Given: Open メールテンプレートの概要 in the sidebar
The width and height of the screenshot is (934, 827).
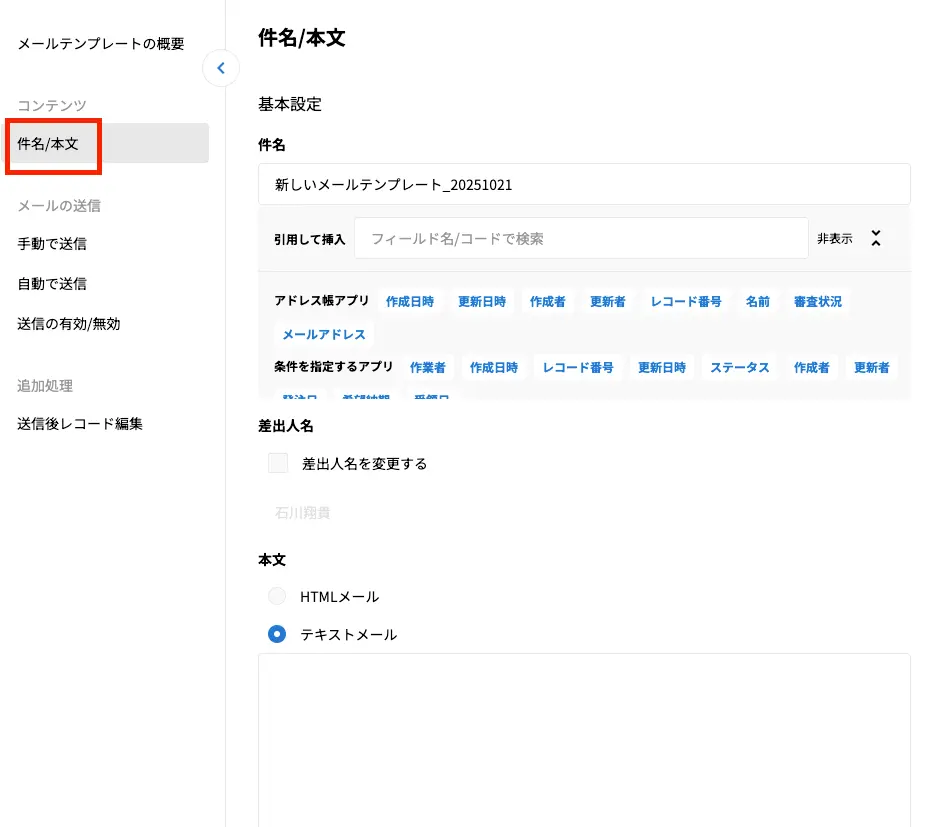Looking at the screenshot, I should 101,44.
